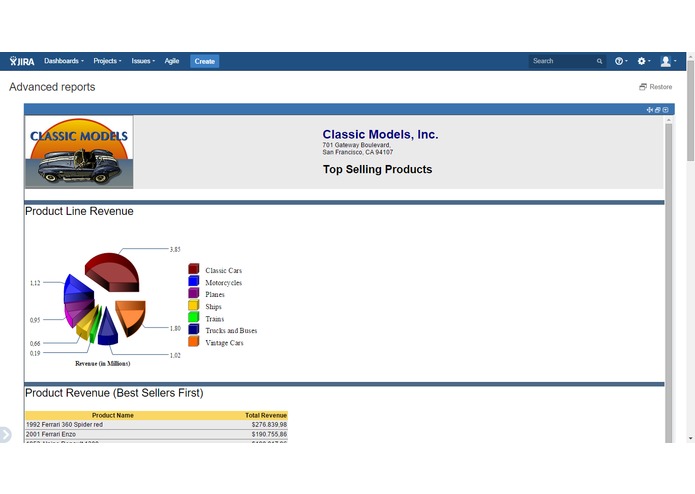Click the Revenue (in Millions) chart caption

pos(103,364)
